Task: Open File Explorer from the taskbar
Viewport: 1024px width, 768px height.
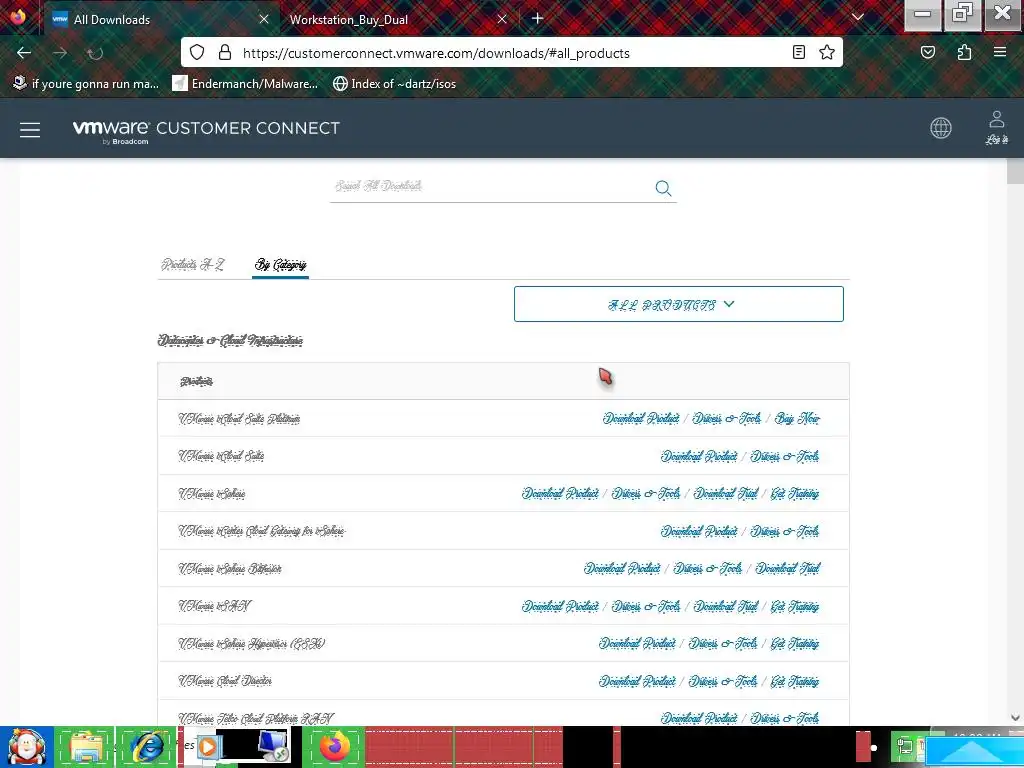Action: (x=86, y=747)
